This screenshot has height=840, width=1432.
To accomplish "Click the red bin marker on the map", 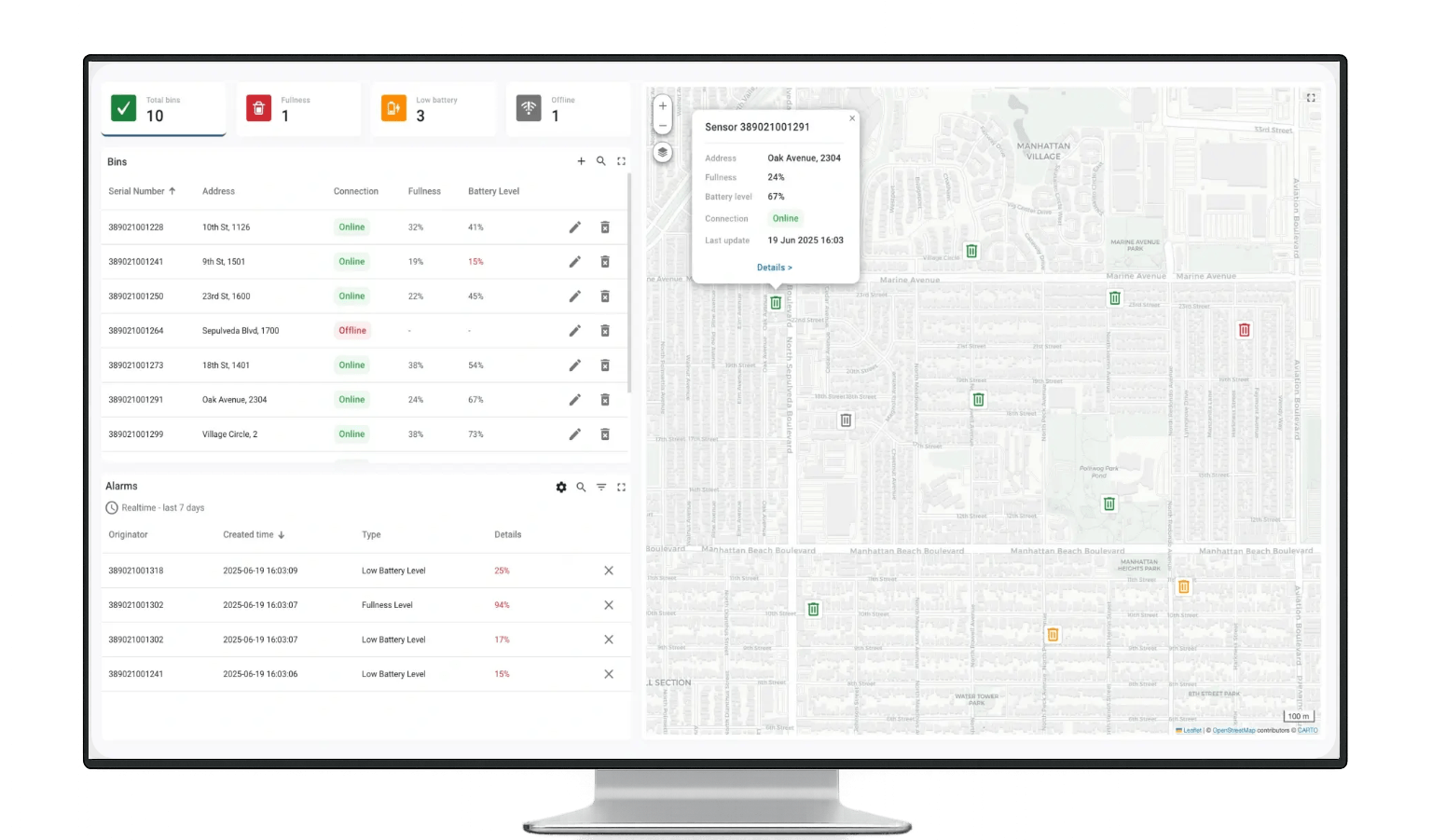I will click(x=1244, y=329).
